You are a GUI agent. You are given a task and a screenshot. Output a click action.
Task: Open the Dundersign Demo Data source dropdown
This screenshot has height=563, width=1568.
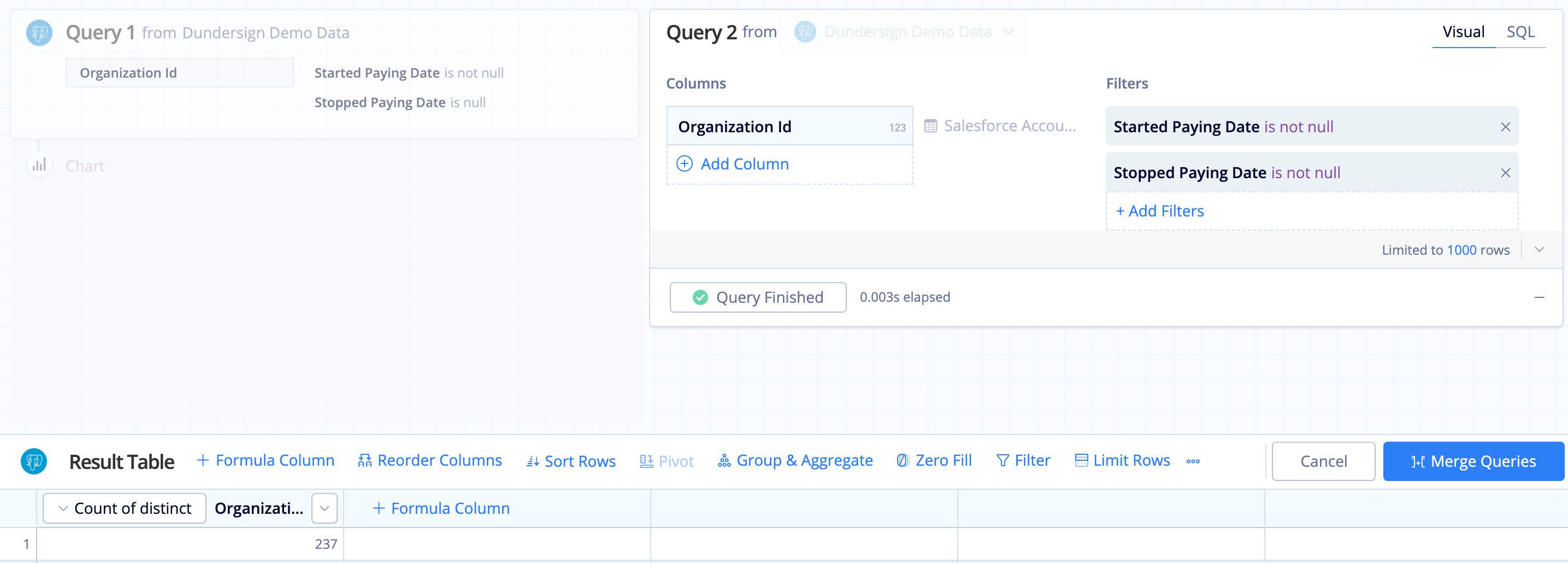pyautogui.click(x=904, y=32)
